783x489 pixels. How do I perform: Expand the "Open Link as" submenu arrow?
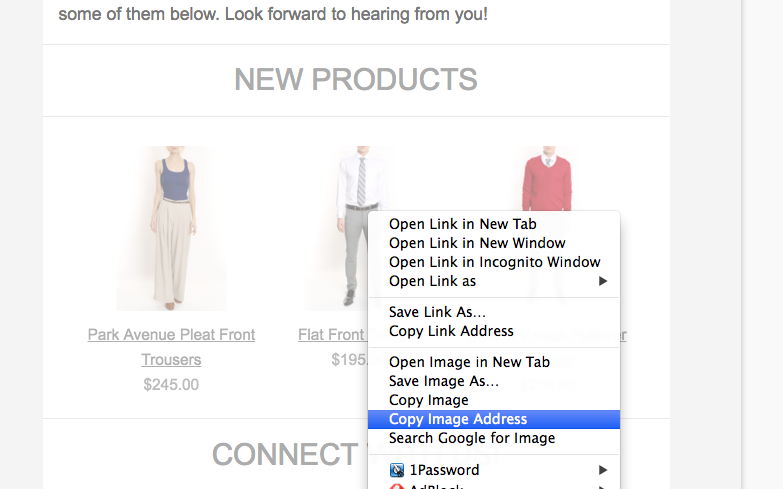(603, 282)
